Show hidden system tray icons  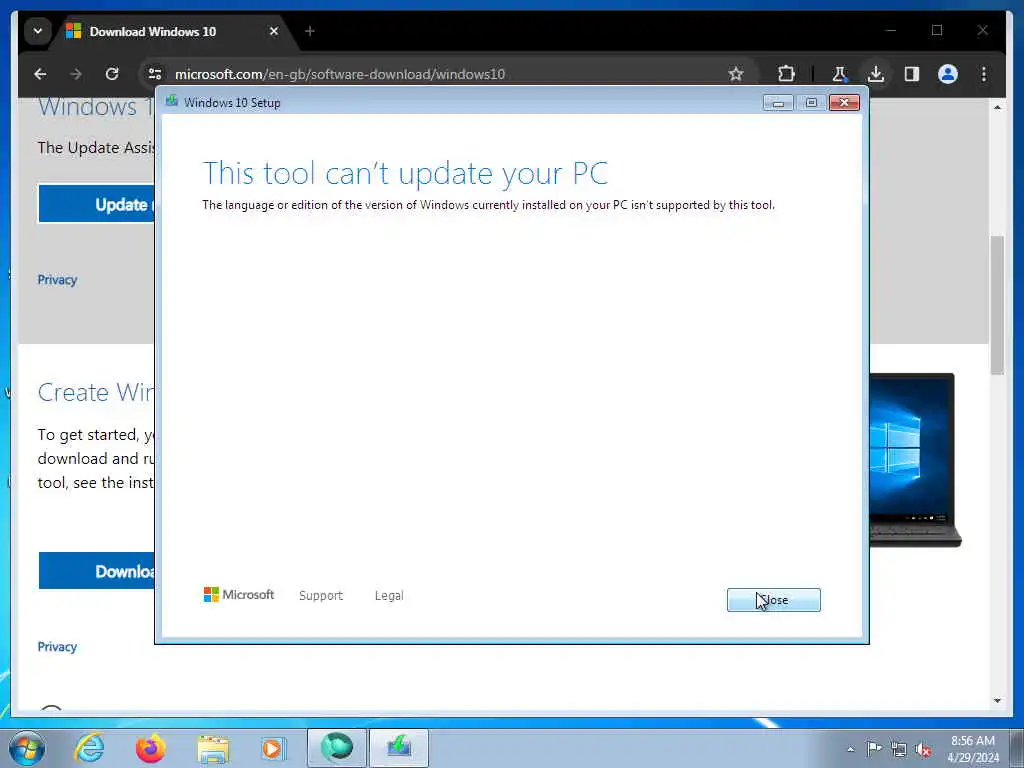click(850, 749)
